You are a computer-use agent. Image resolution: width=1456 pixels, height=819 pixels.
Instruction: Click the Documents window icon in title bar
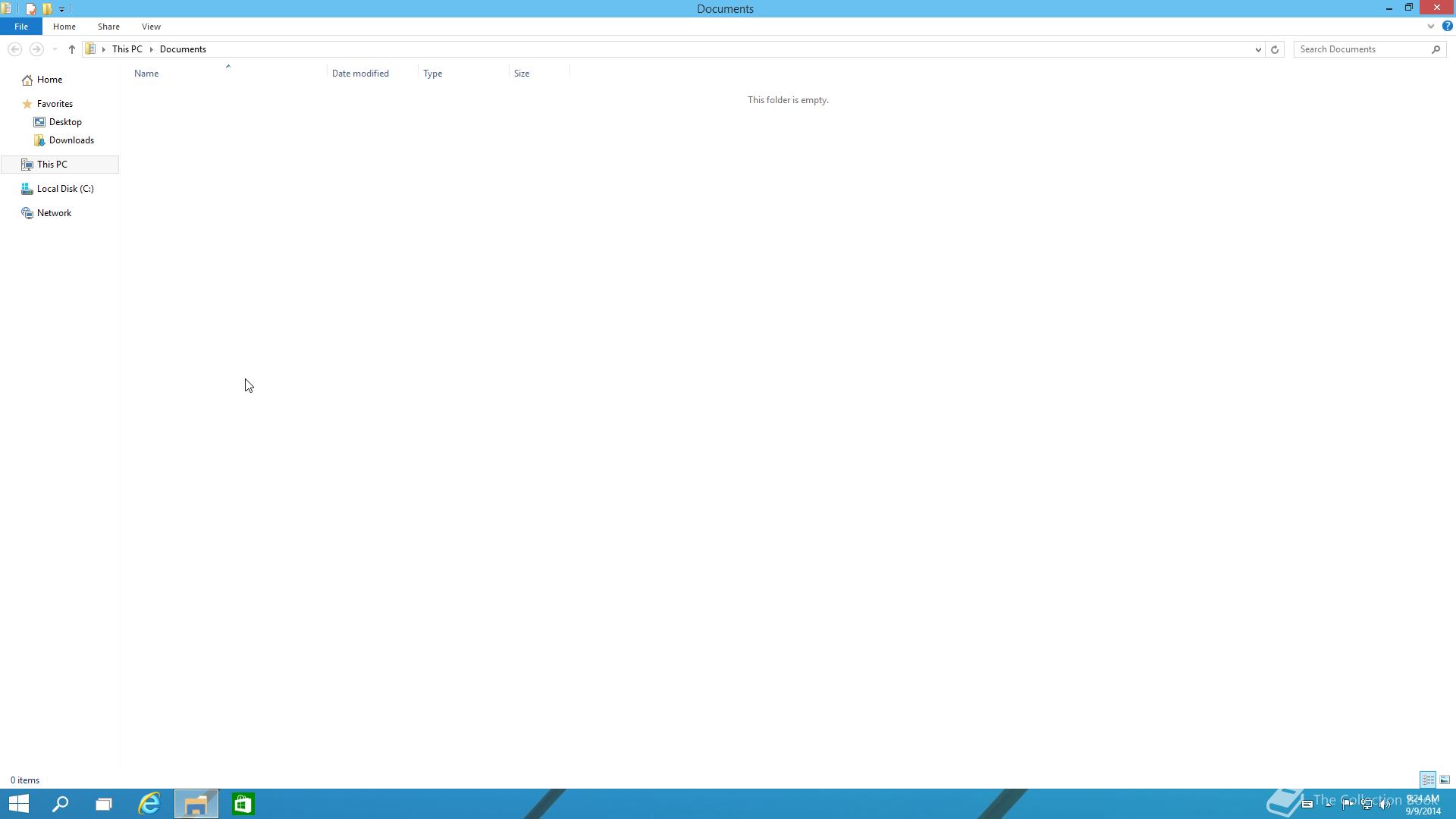(6, 9)
